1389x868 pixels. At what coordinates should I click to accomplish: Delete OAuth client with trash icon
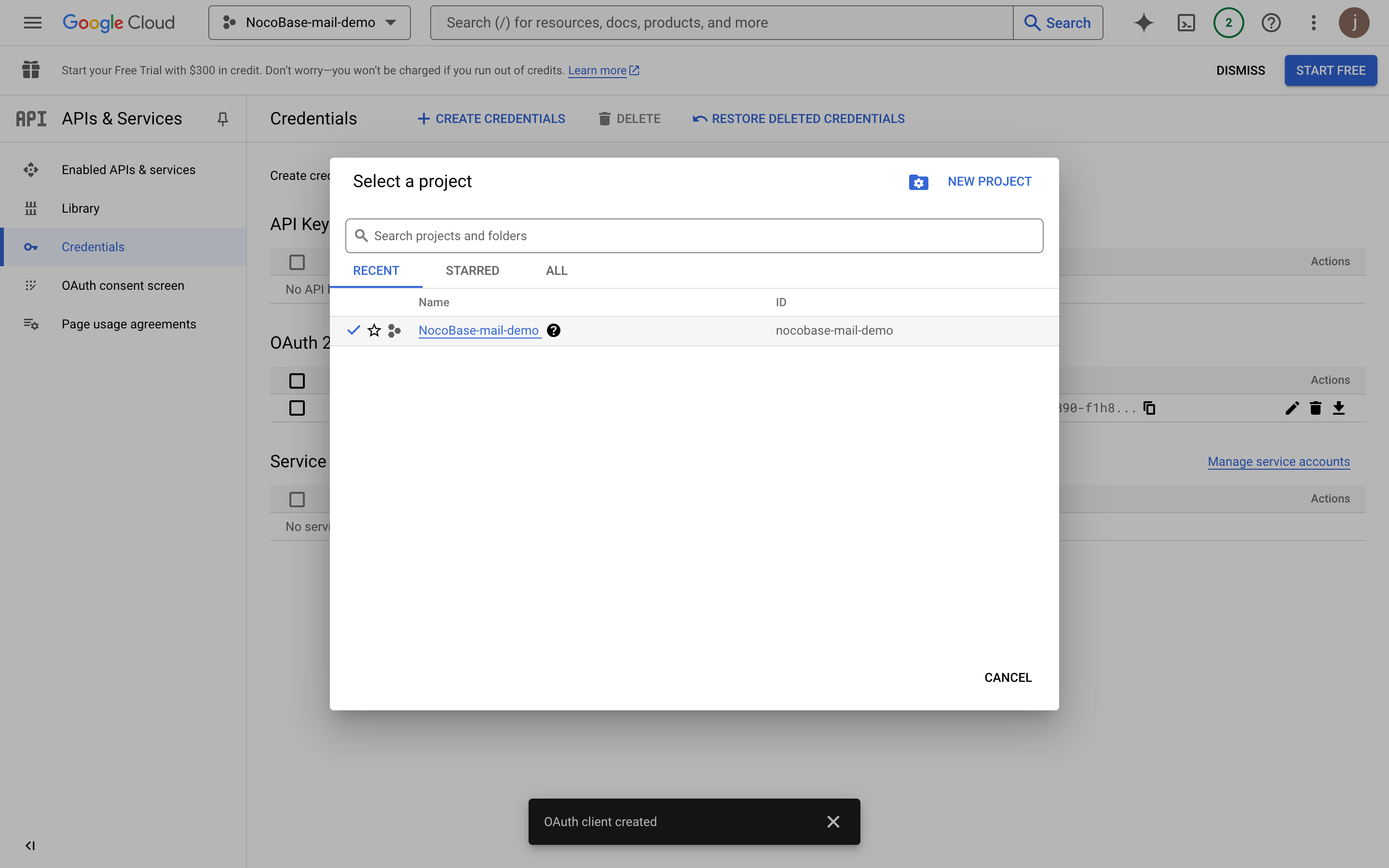point(1316,408)
